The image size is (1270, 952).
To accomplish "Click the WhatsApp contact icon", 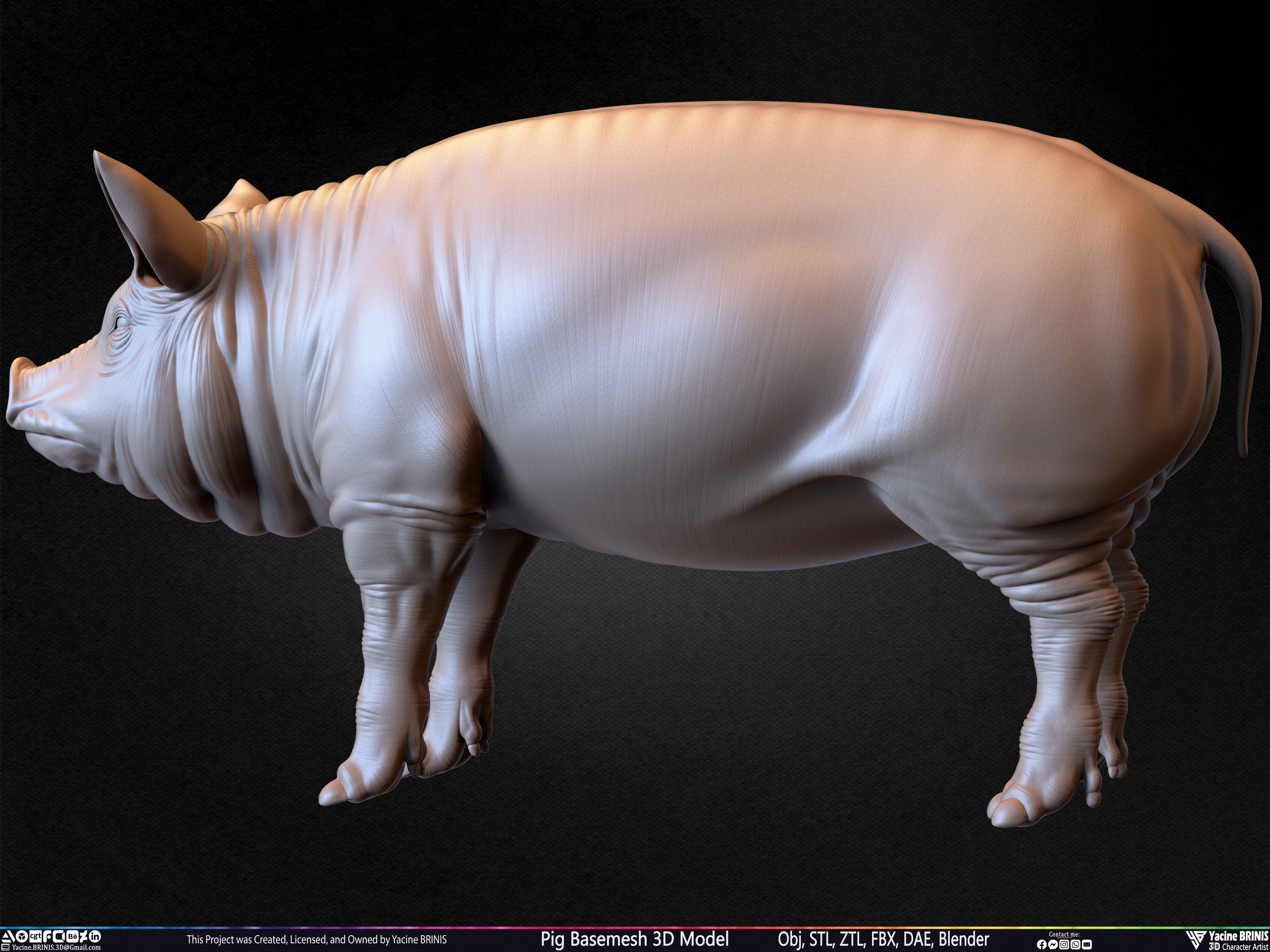I will pos(1075,945).
